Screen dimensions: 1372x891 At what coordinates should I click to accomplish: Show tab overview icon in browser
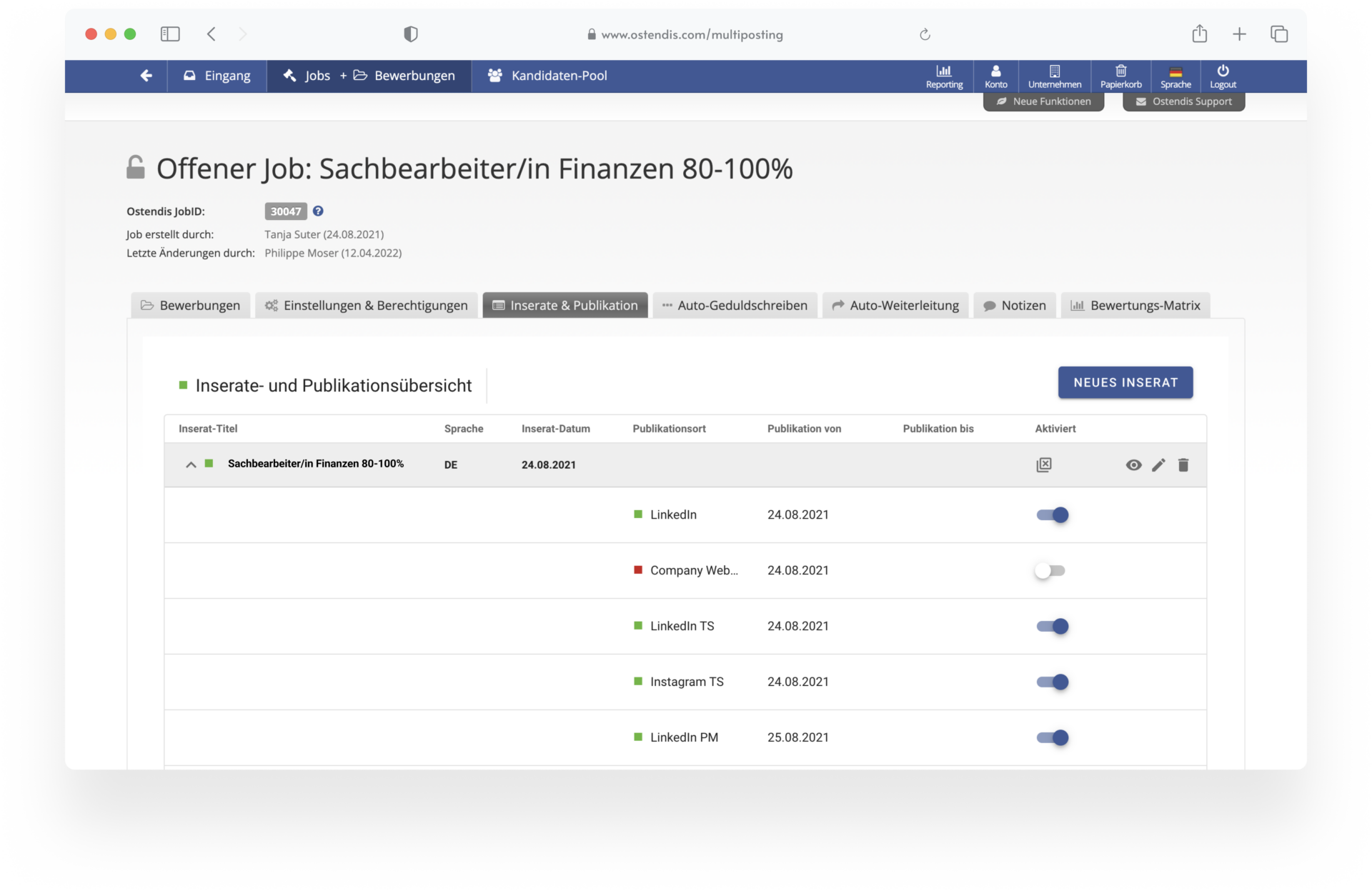click(1279, 34)
